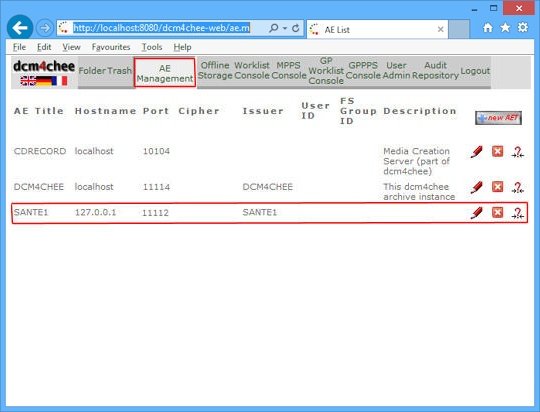Viewport: 540px width, 412px height.
Task: Delete the DCM4CHEE entry
Action: (497, 187)
